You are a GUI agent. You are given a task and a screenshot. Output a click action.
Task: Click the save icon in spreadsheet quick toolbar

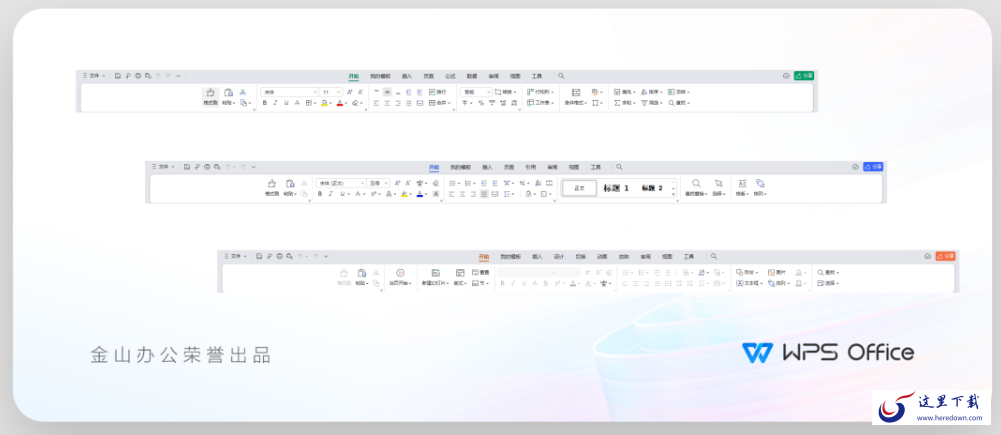(118, 76)
